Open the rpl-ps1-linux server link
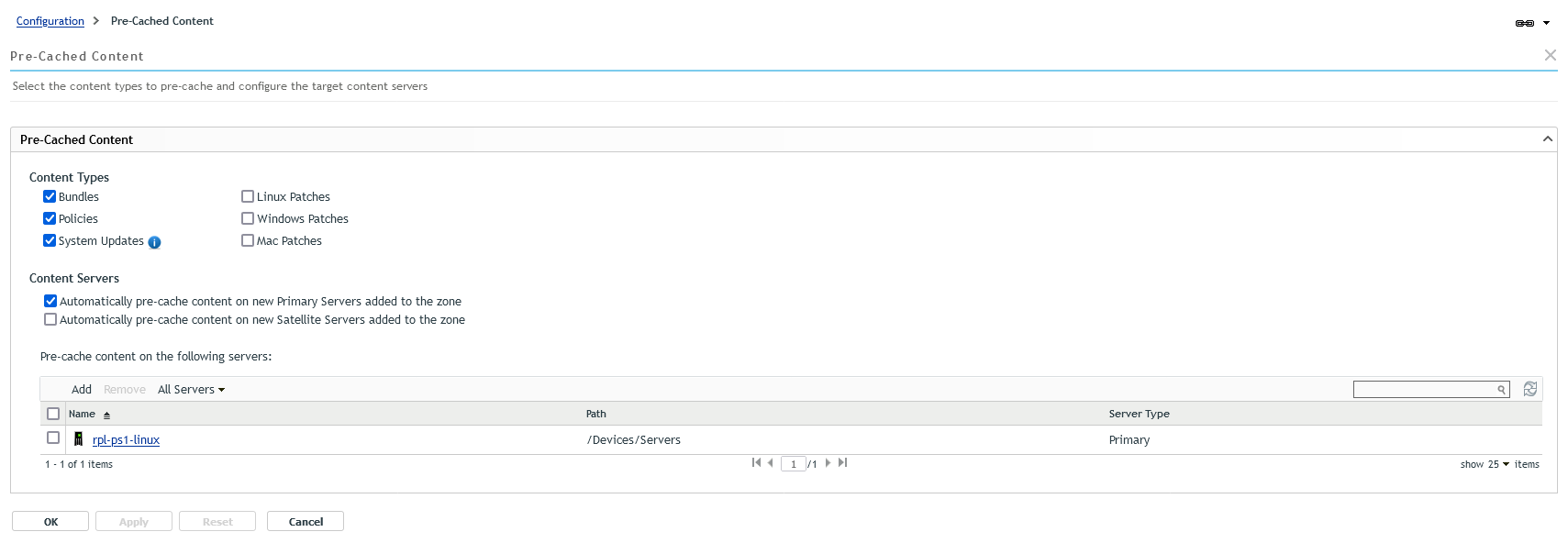Image resolution: width=1568 pixels, height=543 pixels. click(126, 439)
